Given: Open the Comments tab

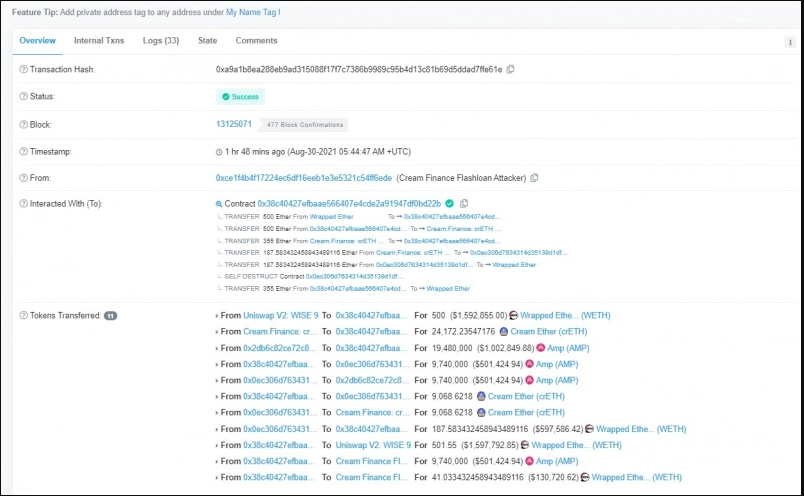Looking at the screenshot, I should click(256, 41).
